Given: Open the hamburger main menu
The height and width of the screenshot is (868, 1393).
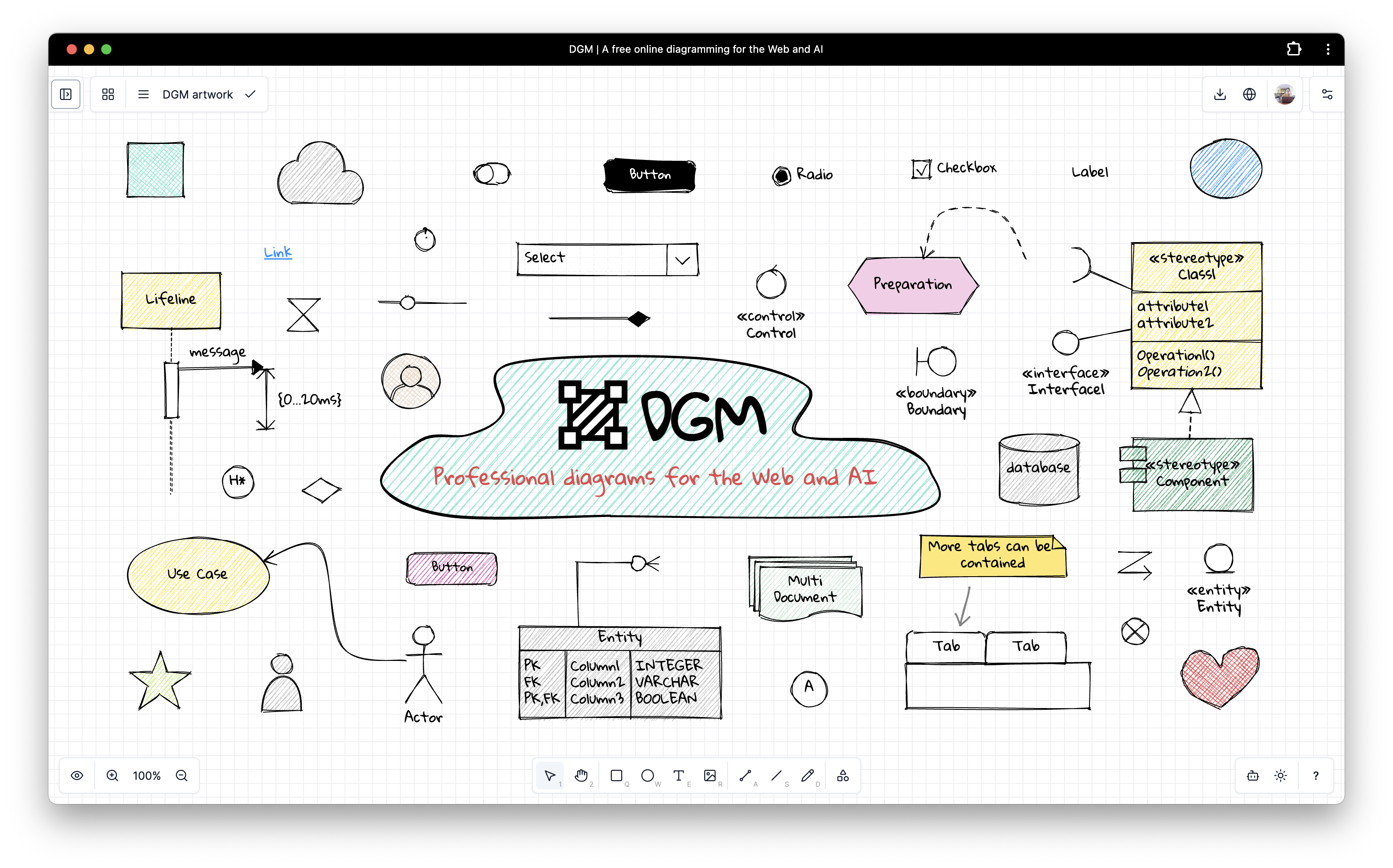Looking at the screenshot, I should pyautogui.click(x=144, y=94).
